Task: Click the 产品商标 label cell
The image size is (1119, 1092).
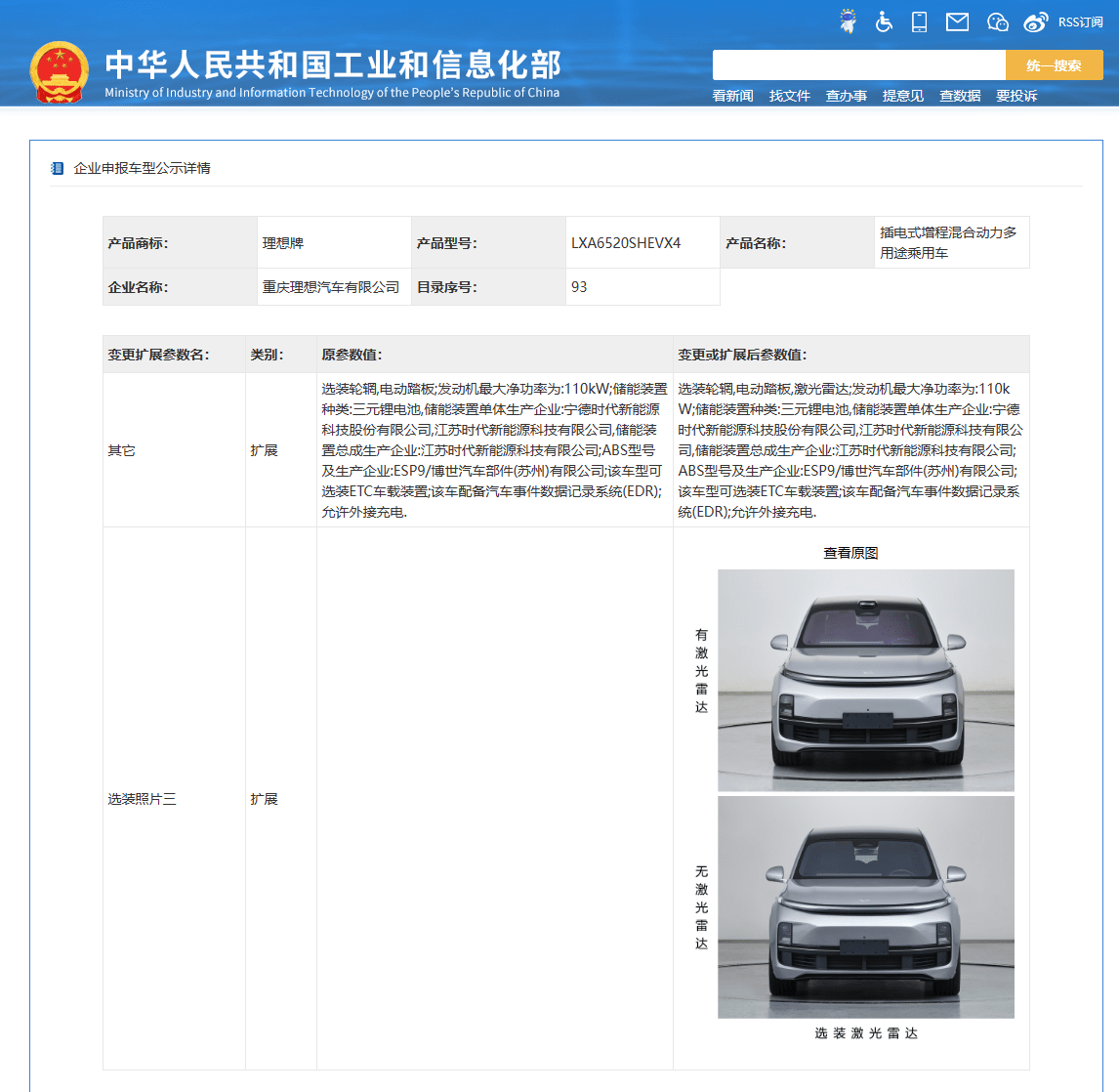Action: click(x=180, y=242)
